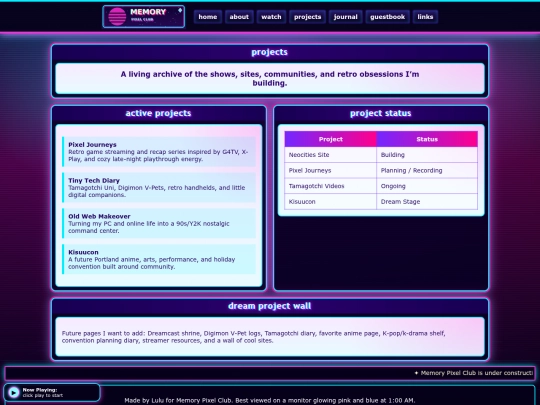
Task: Select Pixel Journeys in the status table
Action: (331, 170)
